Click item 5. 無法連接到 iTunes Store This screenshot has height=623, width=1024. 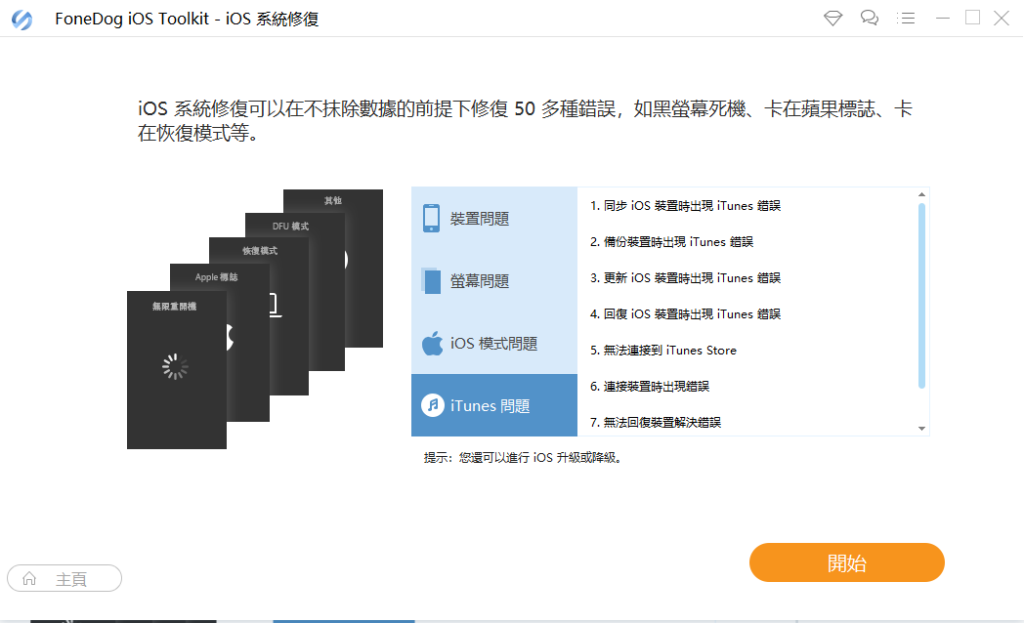(x=663, y=351)
